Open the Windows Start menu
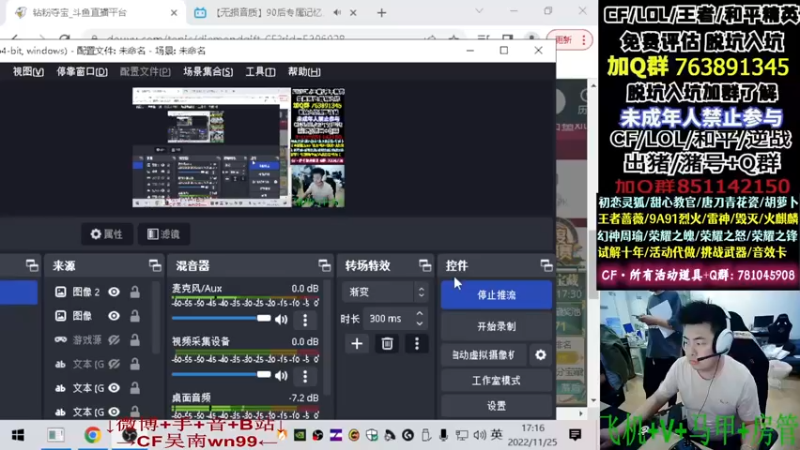 click(x=18, y=435)
